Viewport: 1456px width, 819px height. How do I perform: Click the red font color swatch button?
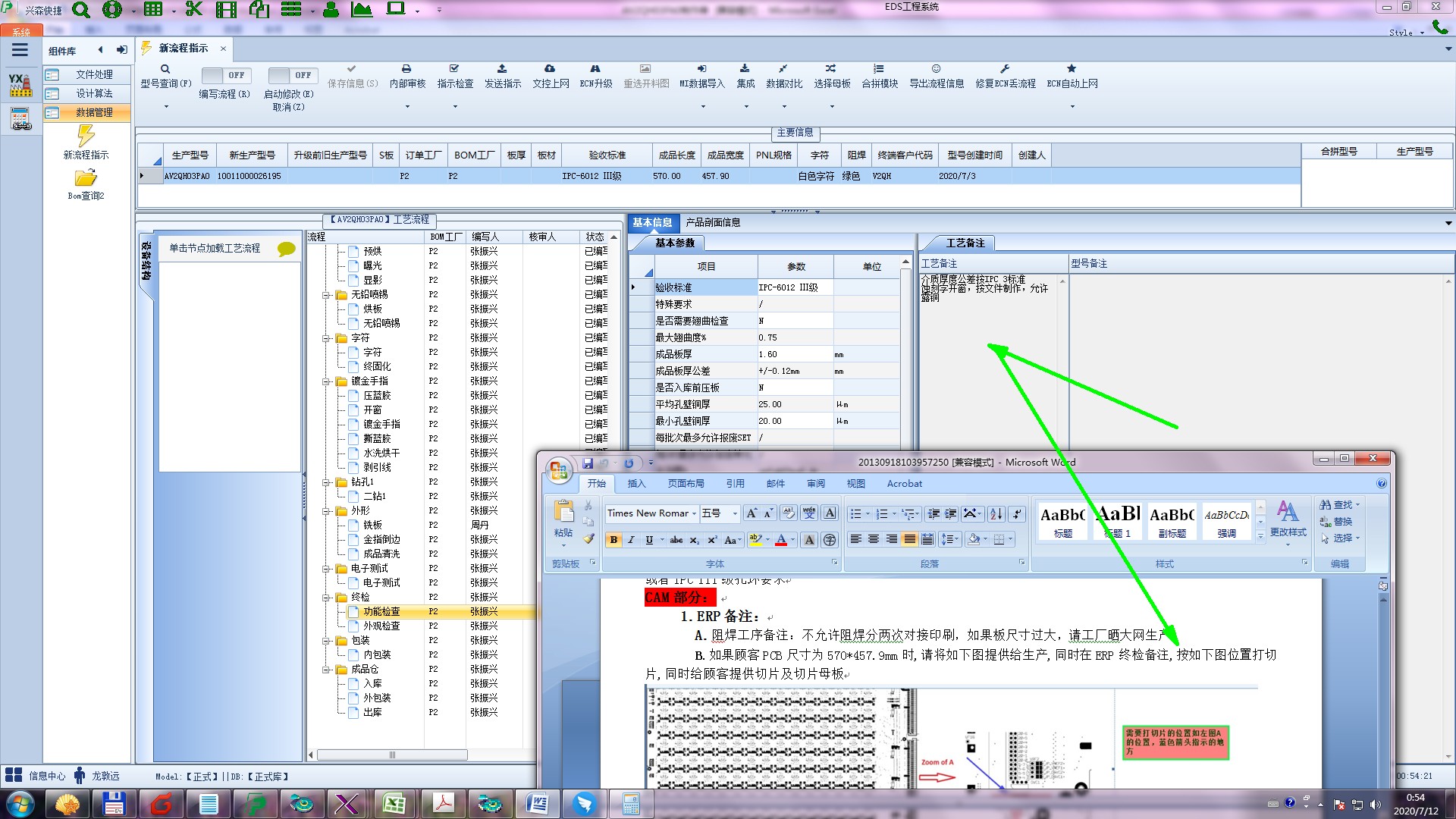click(781, 540)
